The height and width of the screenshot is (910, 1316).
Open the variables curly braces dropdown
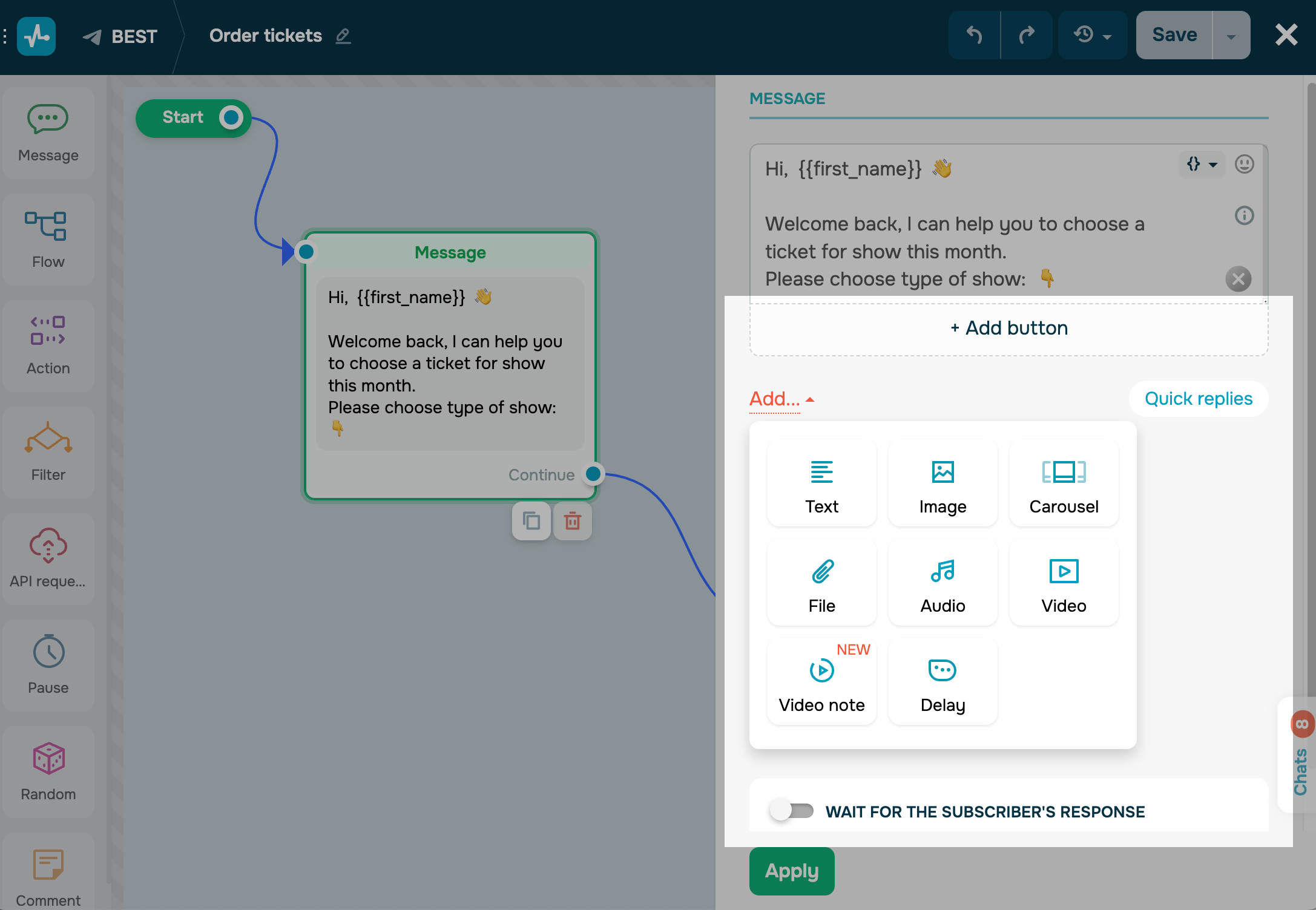[x=1202, y=164]
